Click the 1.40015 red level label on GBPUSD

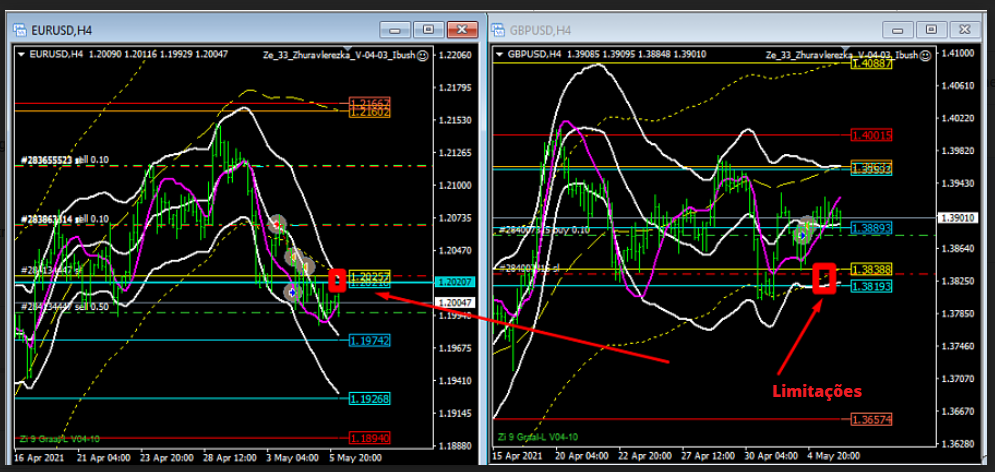click(x=871, y=135)
